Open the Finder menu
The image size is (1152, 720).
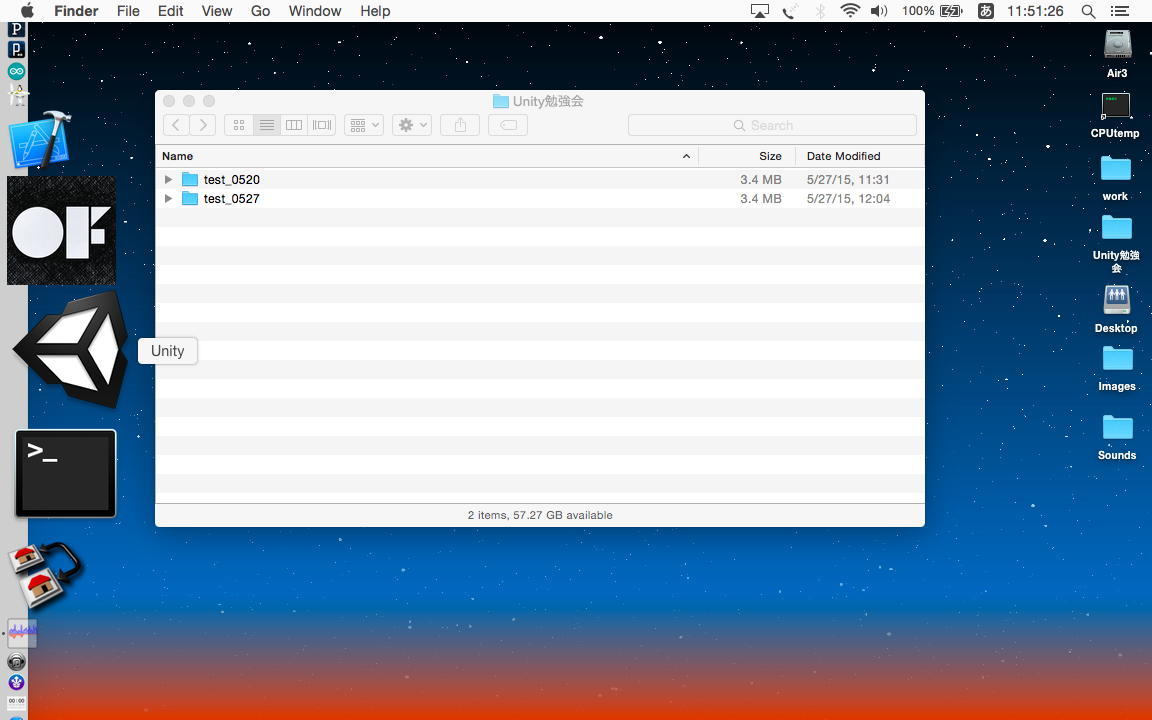click(x=76, y=11)
